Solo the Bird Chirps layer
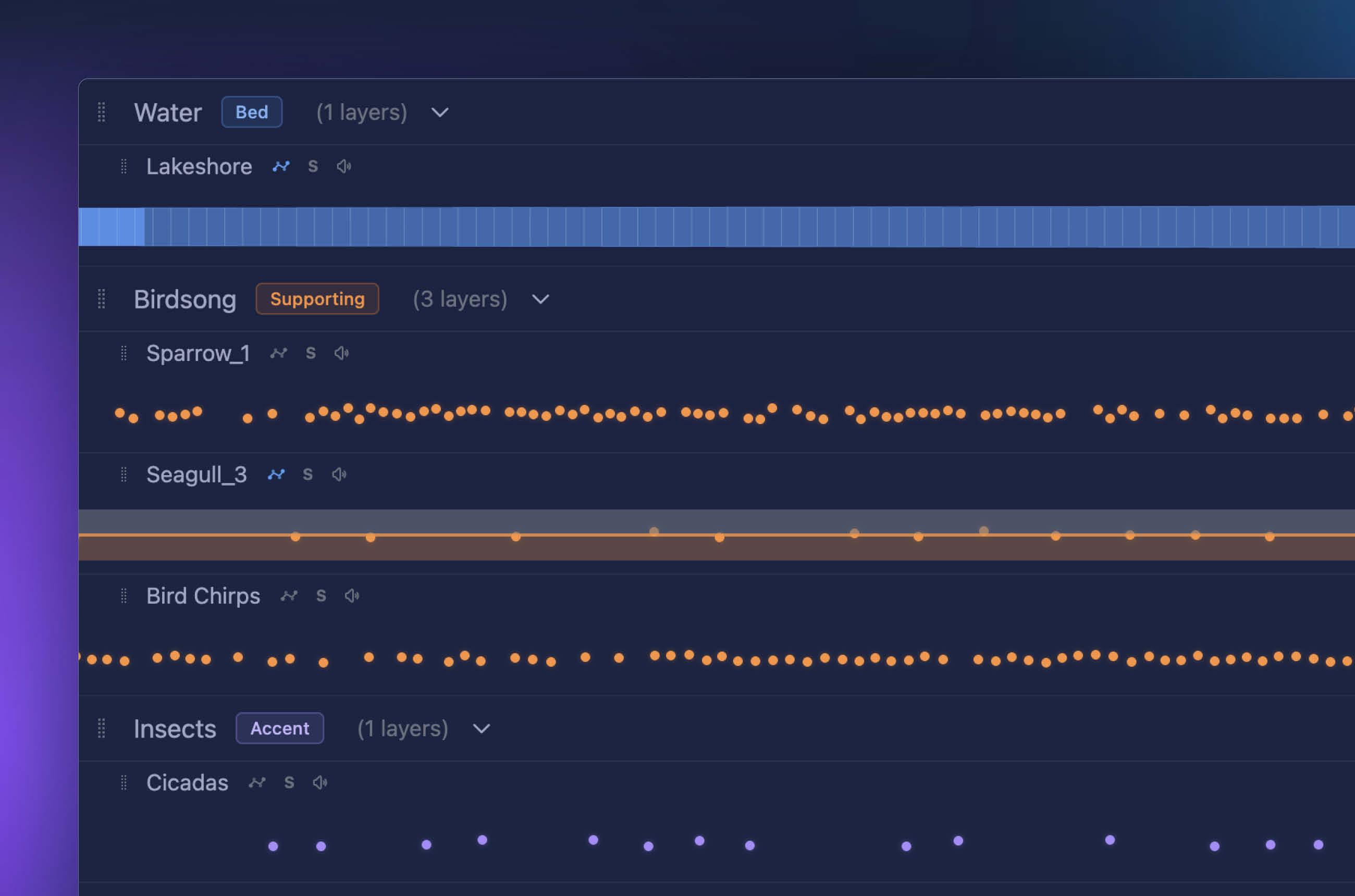 click(322, 596)
